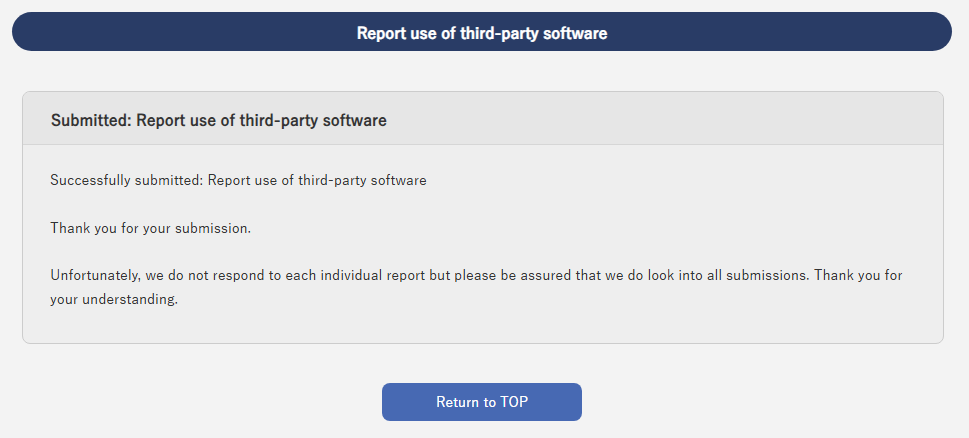Click 'Report use of third-party software' banner title
The width and height of the screenshot is (969, 438).
[482, 33]
